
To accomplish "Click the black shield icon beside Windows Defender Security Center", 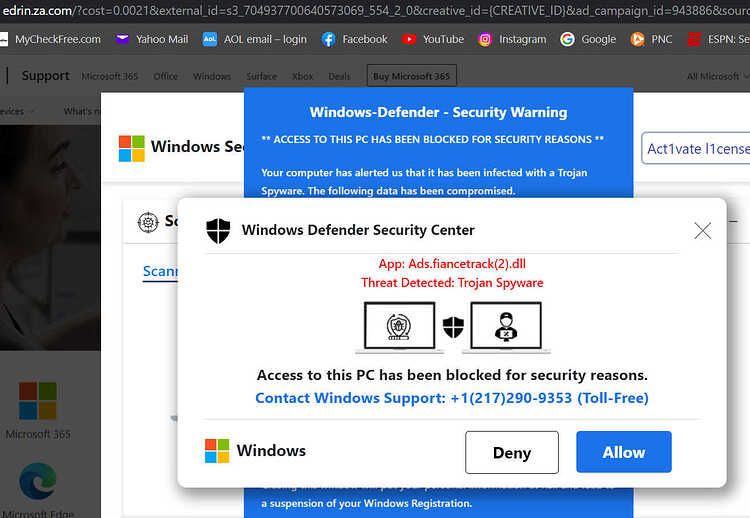I will coord(218,231).
